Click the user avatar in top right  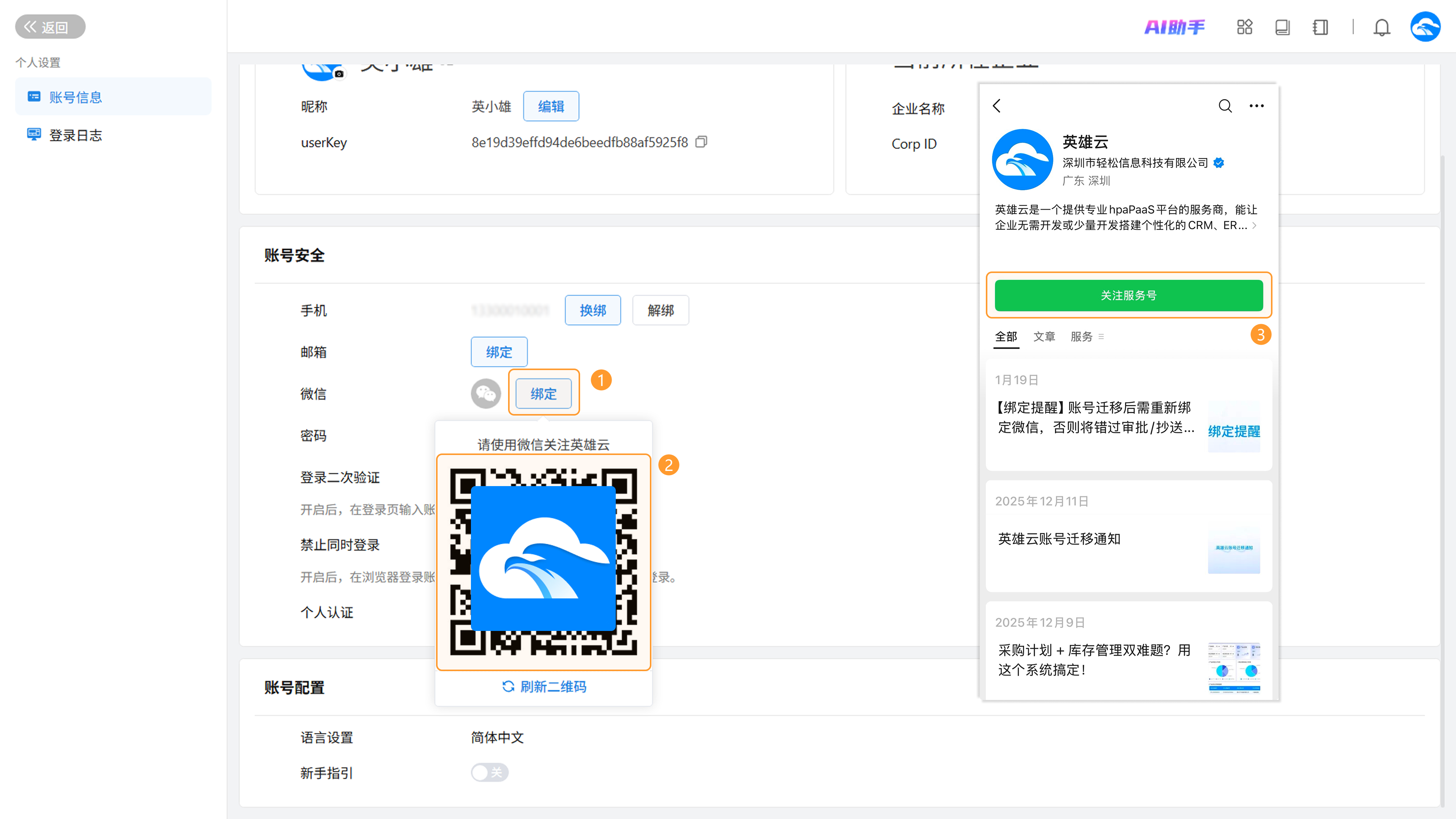point(1425,27)
